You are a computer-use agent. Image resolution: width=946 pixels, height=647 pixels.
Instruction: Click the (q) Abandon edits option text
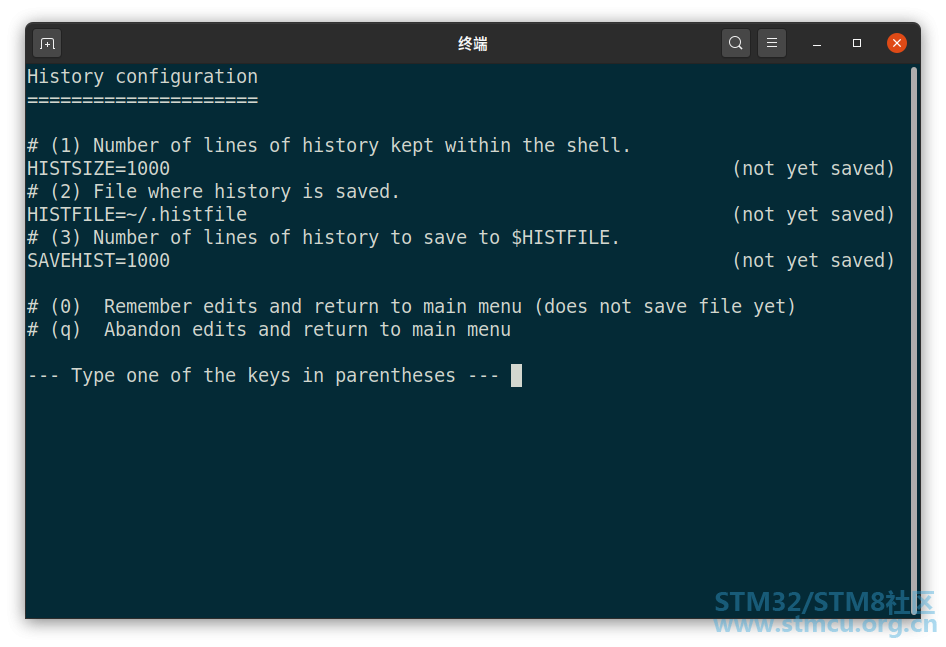(x=269, y=330)
